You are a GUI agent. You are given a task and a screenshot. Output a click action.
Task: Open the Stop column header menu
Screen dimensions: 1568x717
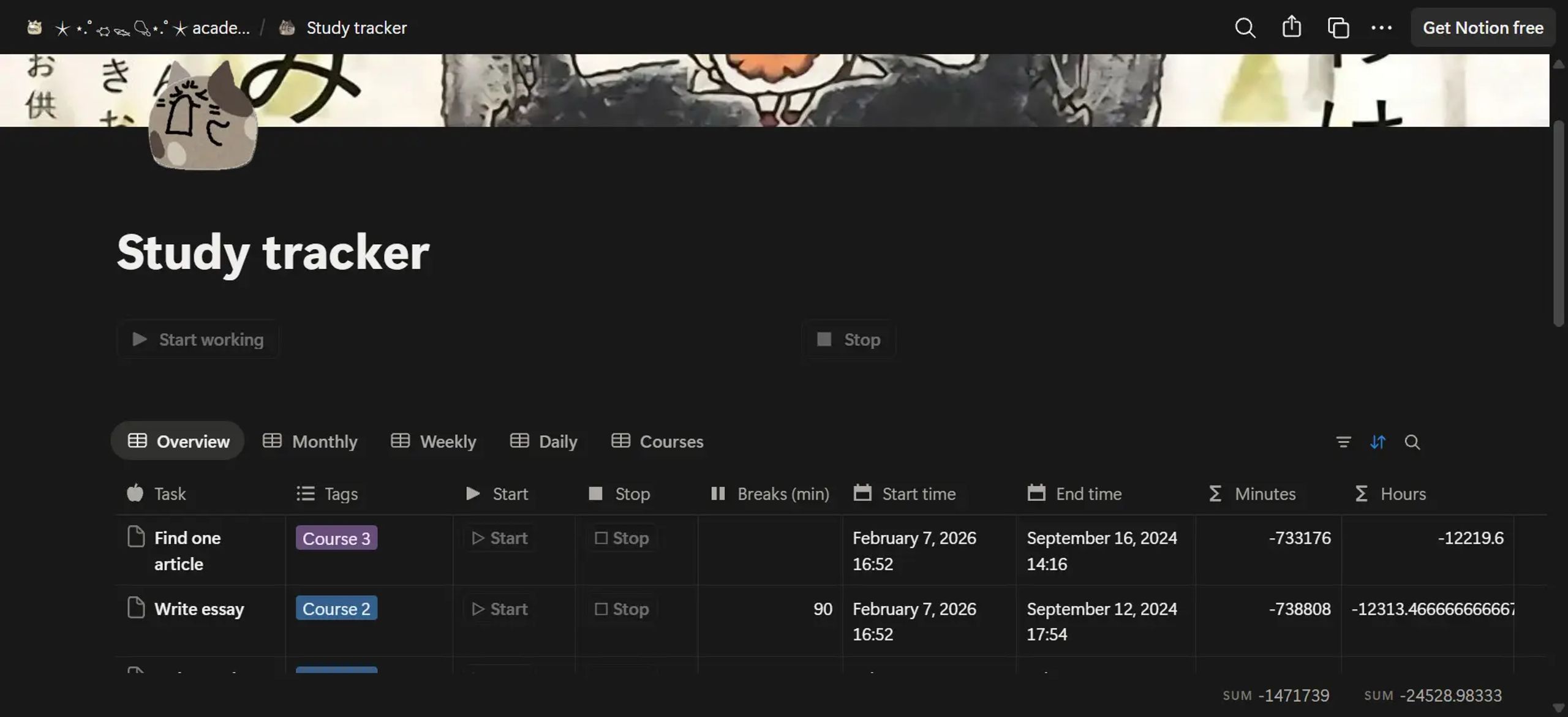click(636, 494)
